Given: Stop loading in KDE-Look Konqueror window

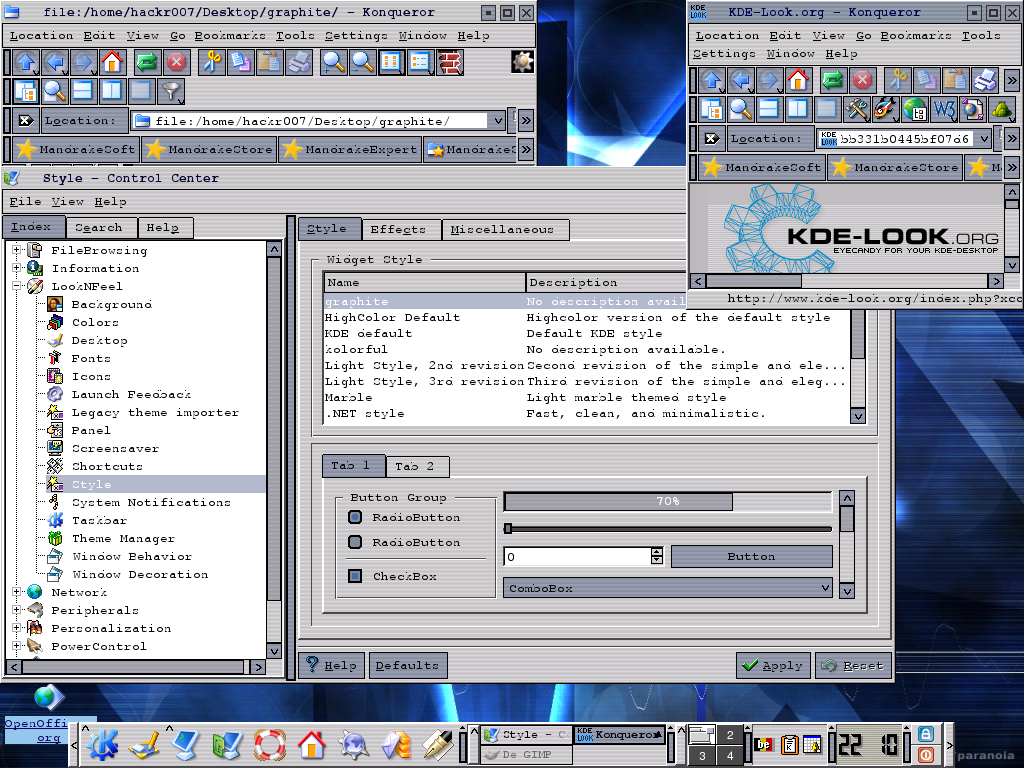Looking at the screenshot, I should [x=862, y=81].
